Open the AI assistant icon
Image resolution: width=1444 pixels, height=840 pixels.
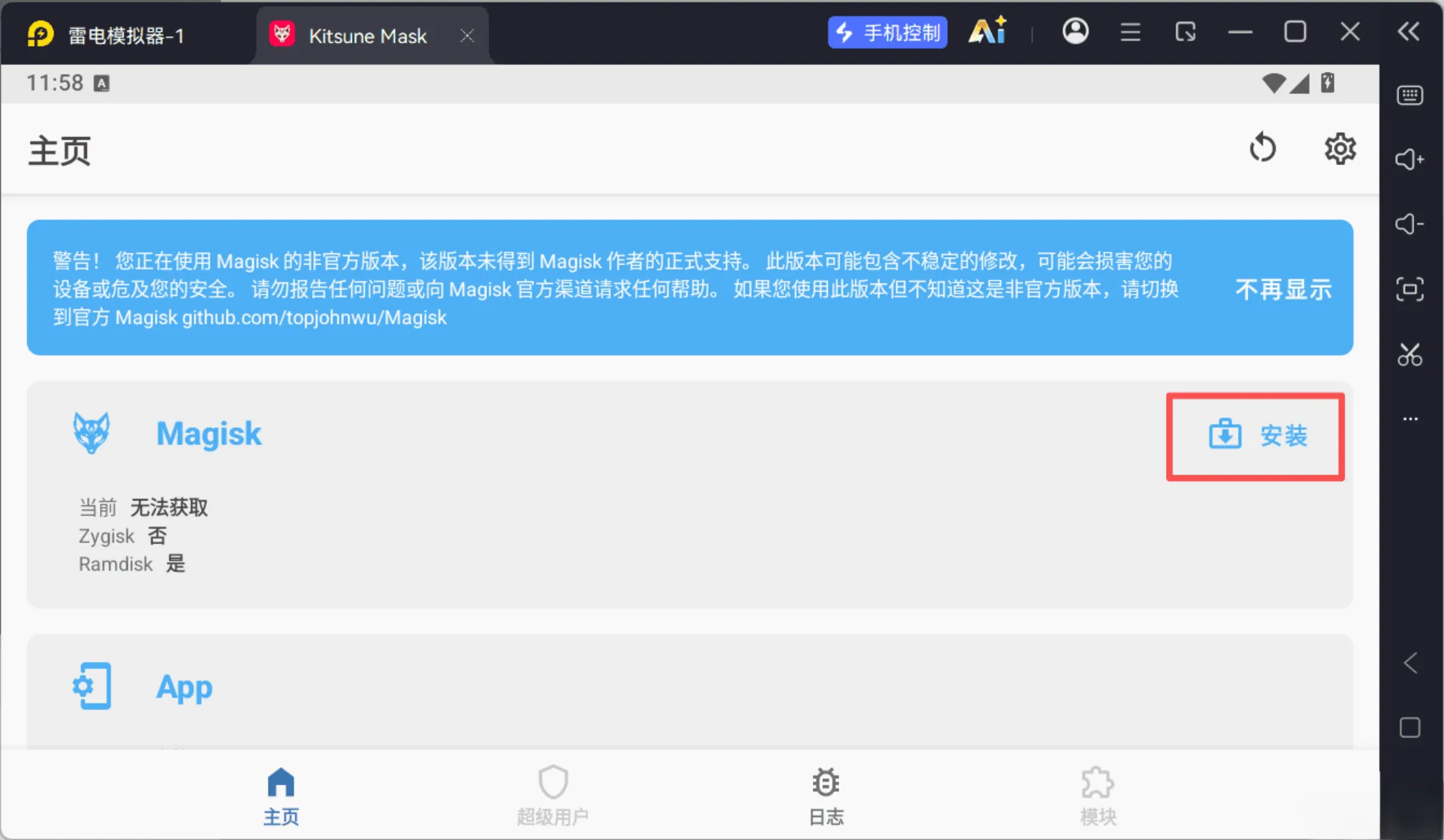(x=988, y=32)
